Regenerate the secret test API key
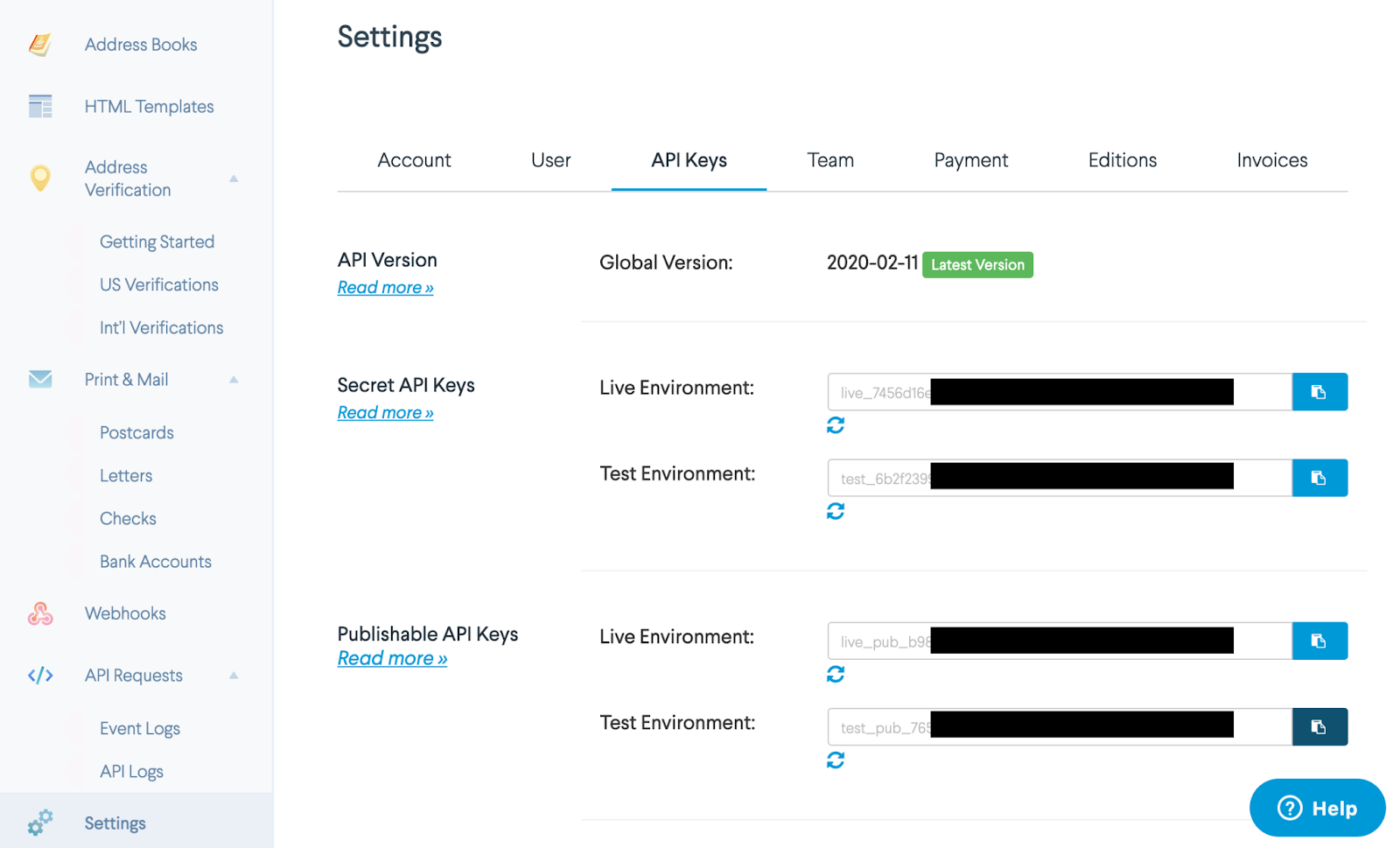 coord(836,511)
